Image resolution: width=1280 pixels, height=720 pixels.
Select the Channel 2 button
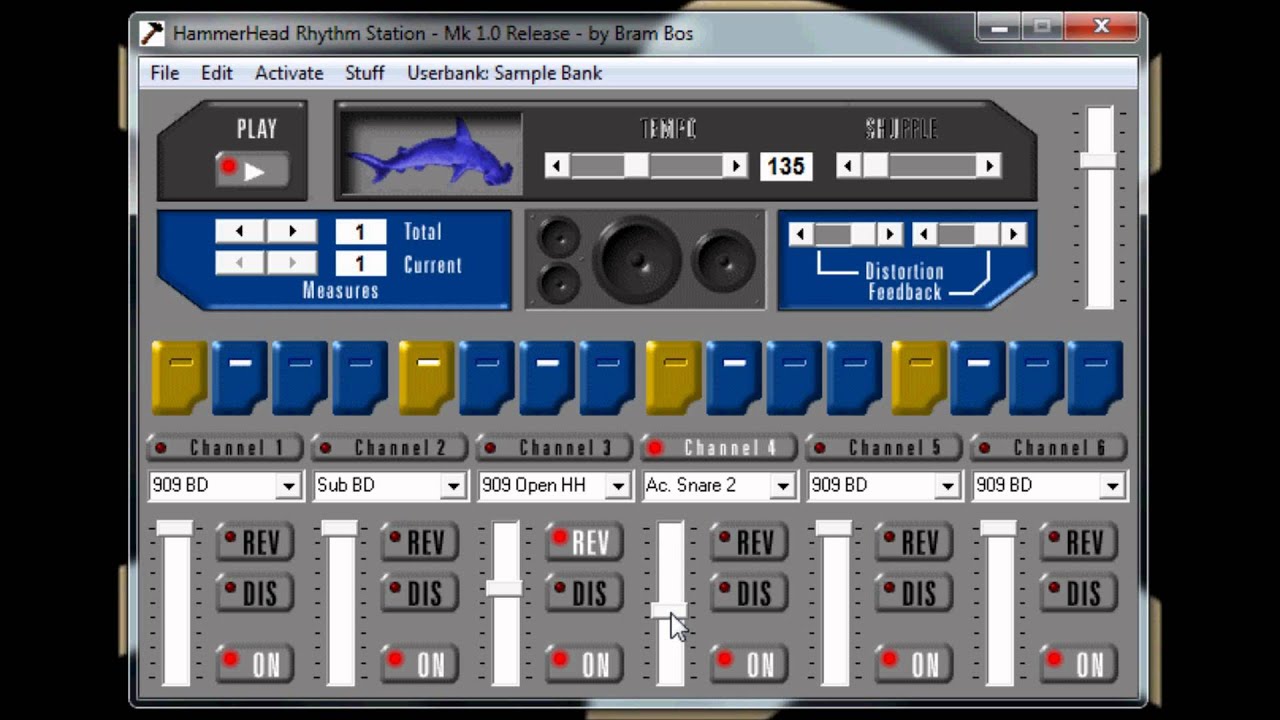coord(389,448)
